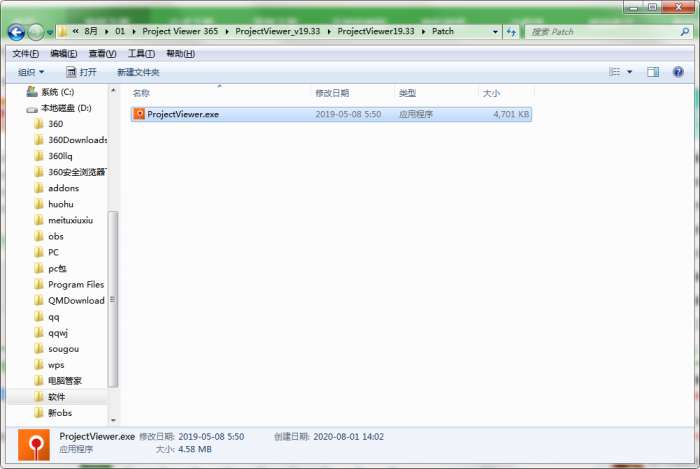Click 新建文件夹 to create a folder
700x469 pixels.
138,72
